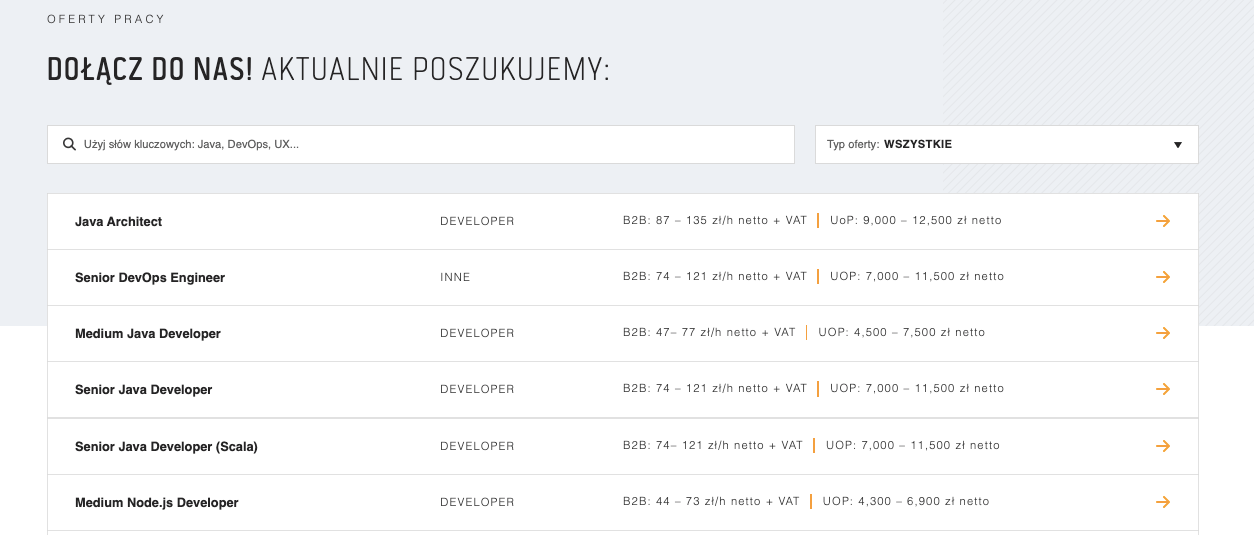Open the Medium Java Developer offer arrow

tap(1163, 333)
